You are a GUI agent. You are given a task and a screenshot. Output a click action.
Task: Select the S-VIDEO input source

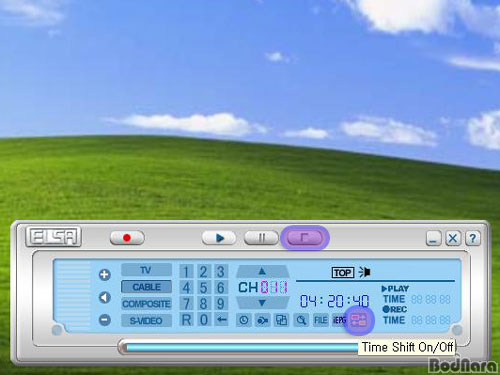(146, 321)
